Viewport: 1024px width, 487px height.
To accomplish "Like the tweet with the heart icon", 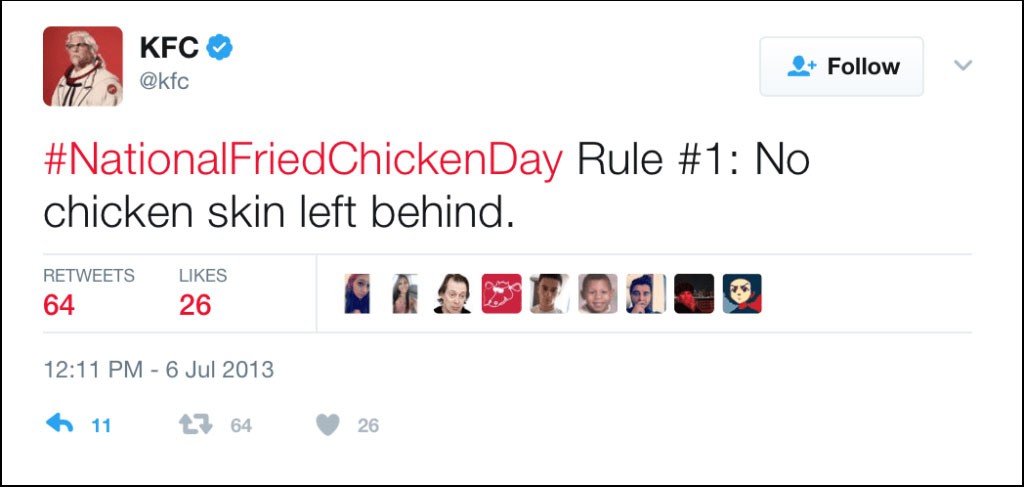I will click(328, 425).
